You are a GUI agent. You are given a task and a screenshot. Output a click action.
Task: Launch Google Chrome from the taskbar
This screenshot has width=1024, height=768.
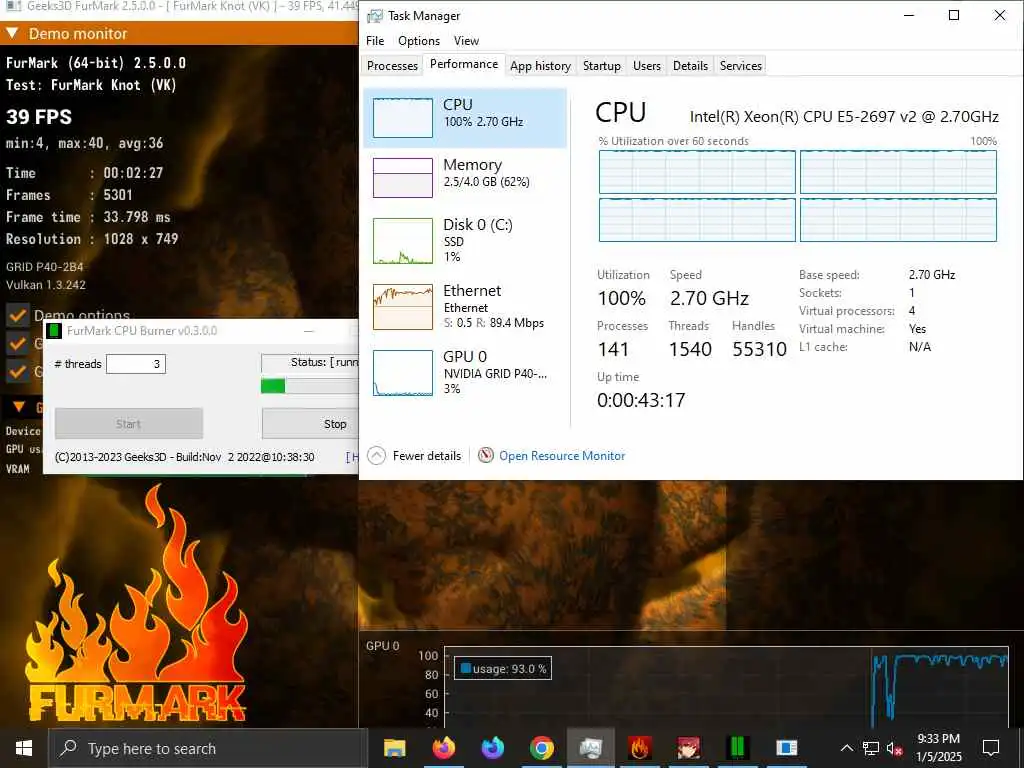(541, 748)
